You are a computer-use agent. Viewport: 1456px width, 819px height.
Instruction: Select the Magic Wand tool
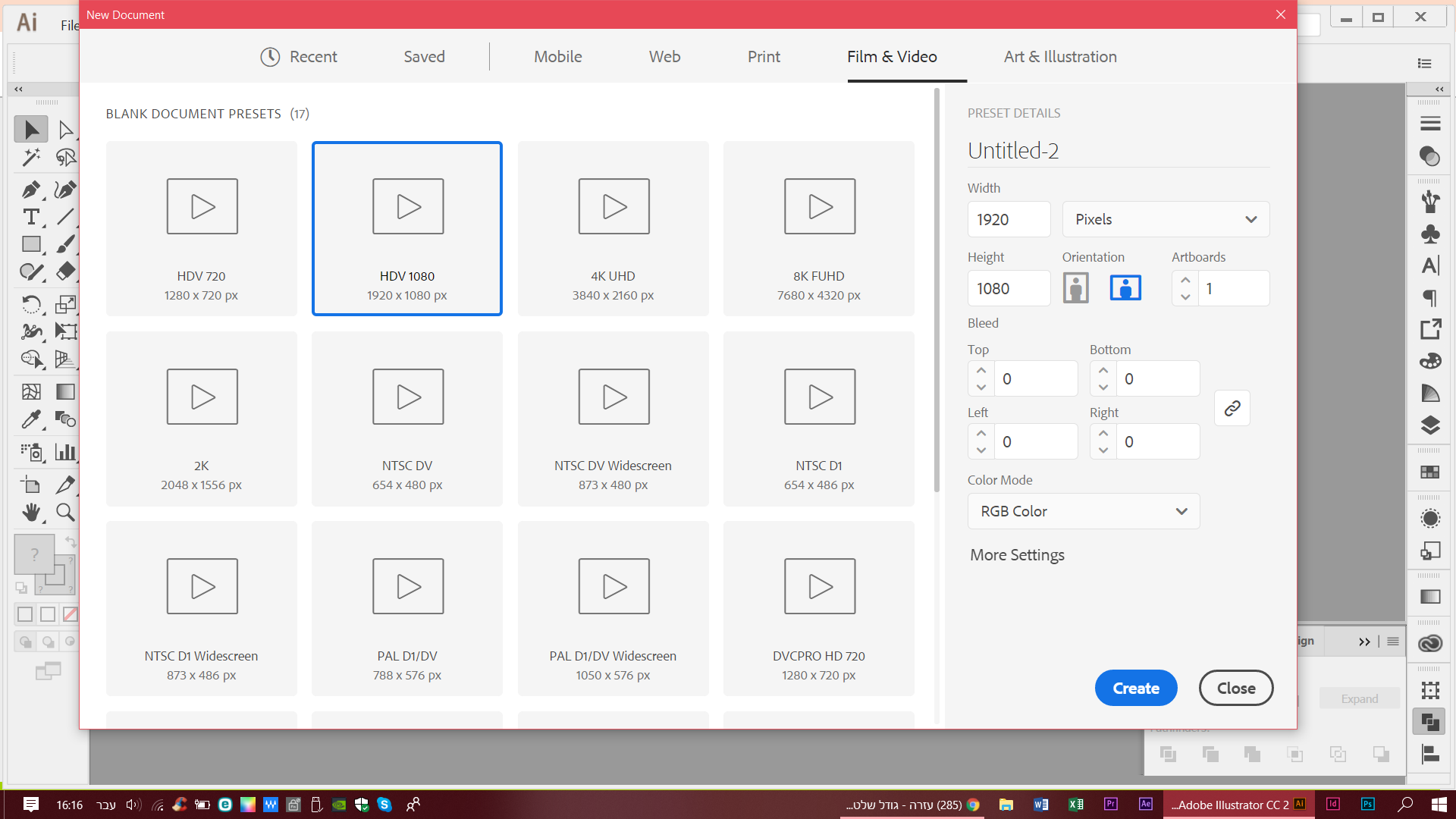[x=31, y=158]
